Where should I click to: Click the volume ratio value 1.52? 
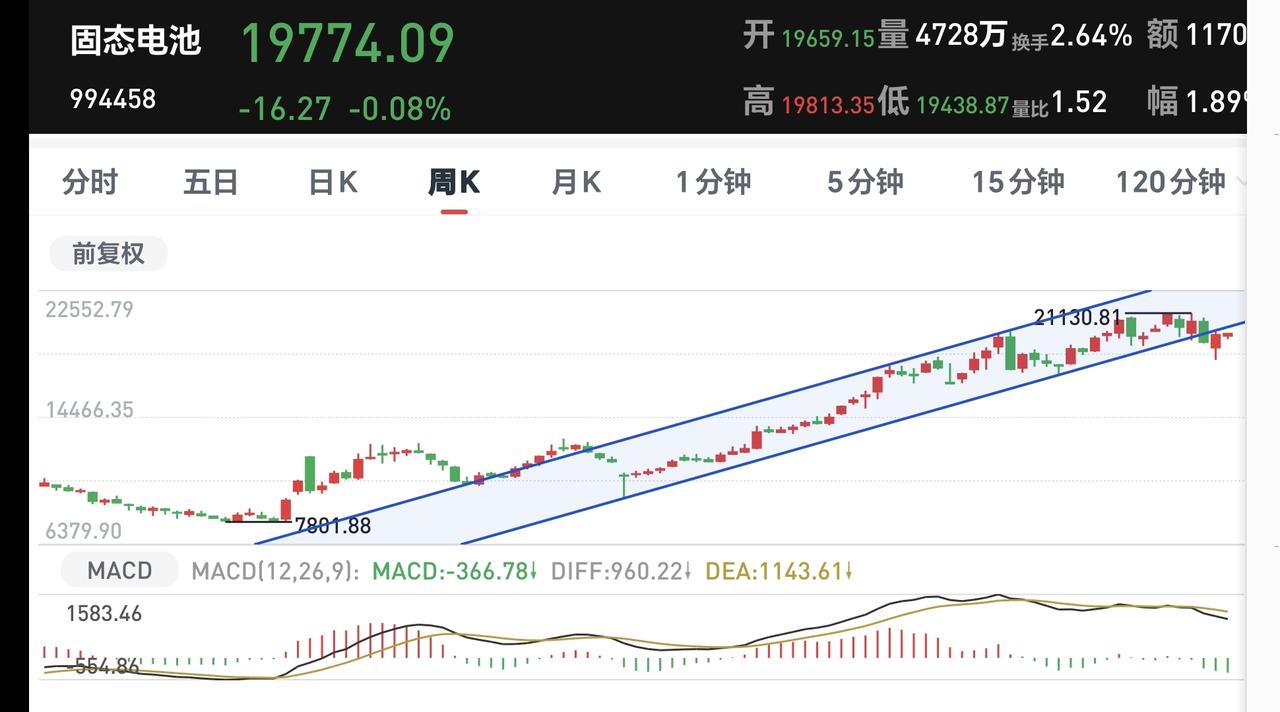pyautogui.click(x=1079, y=102)
